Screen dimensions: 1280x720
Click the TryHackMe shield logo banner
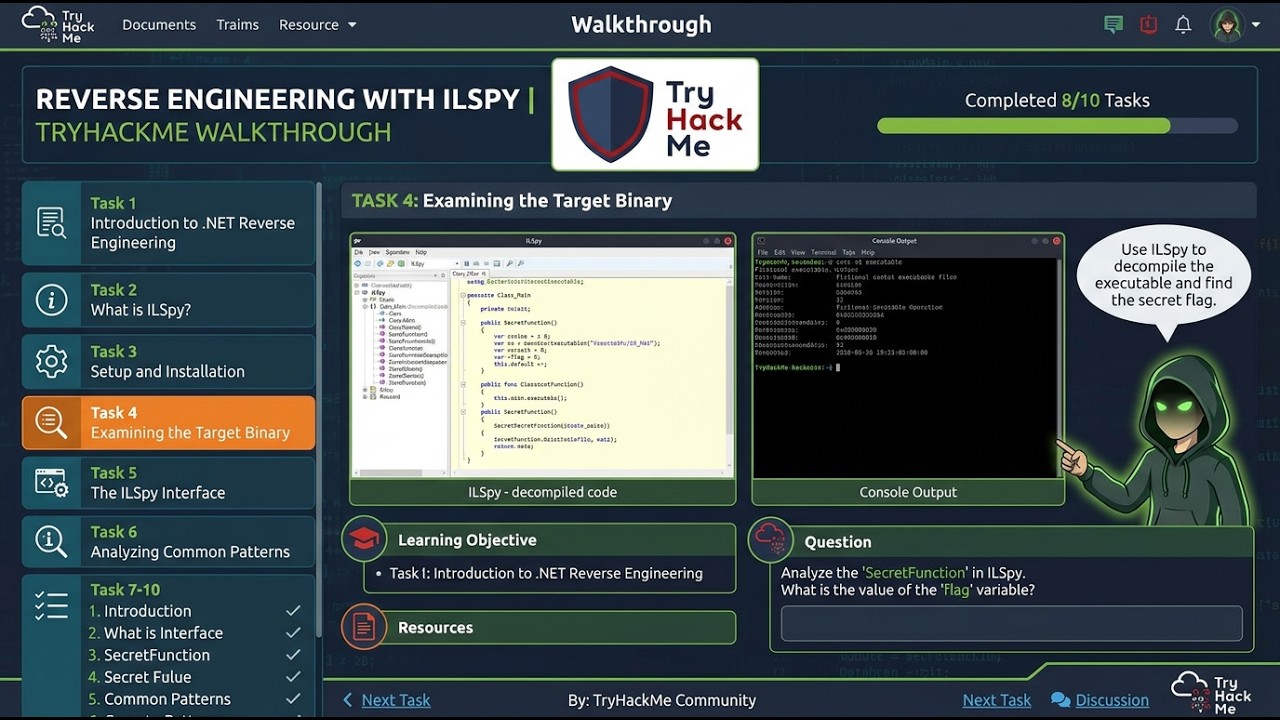coord(655,114)
